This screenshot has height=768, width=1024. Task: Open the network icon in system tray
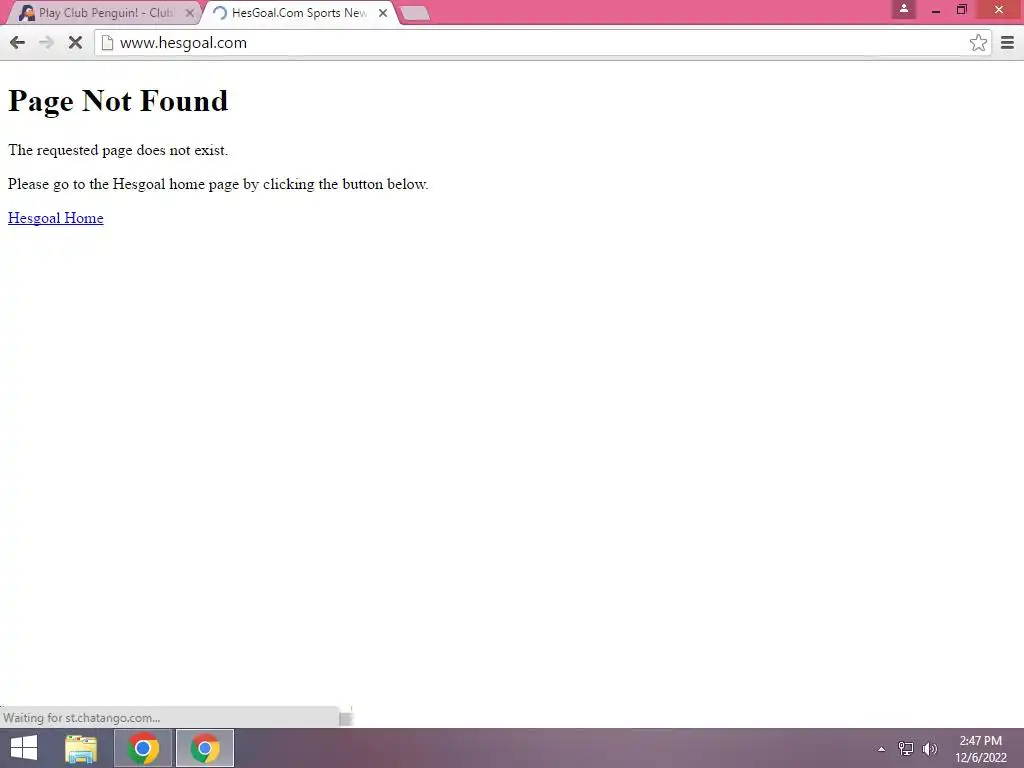click(x=906, y=748)
